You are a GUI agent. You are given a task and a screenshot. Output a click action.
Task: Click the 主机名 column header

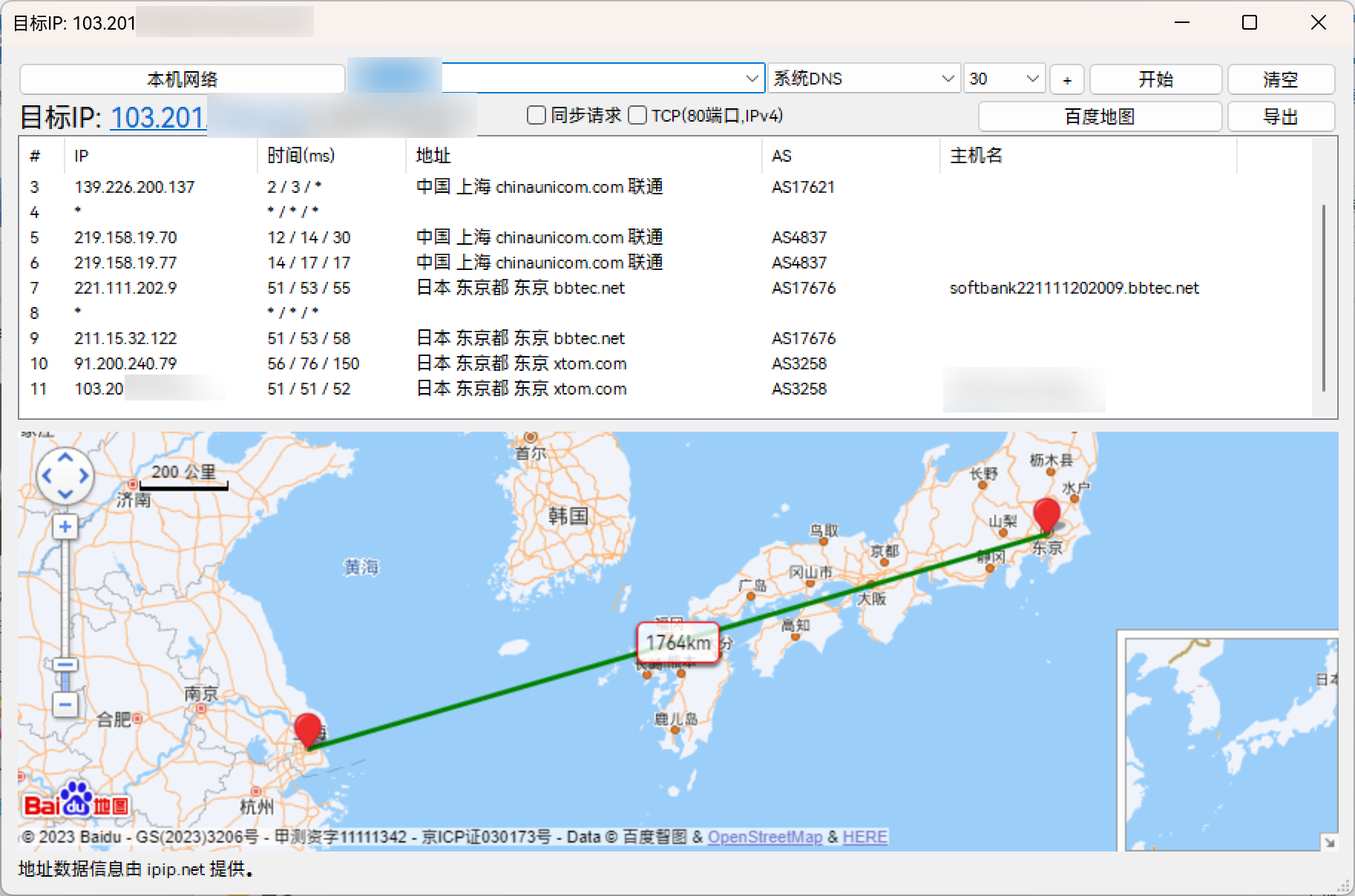[x=977, y=156]
